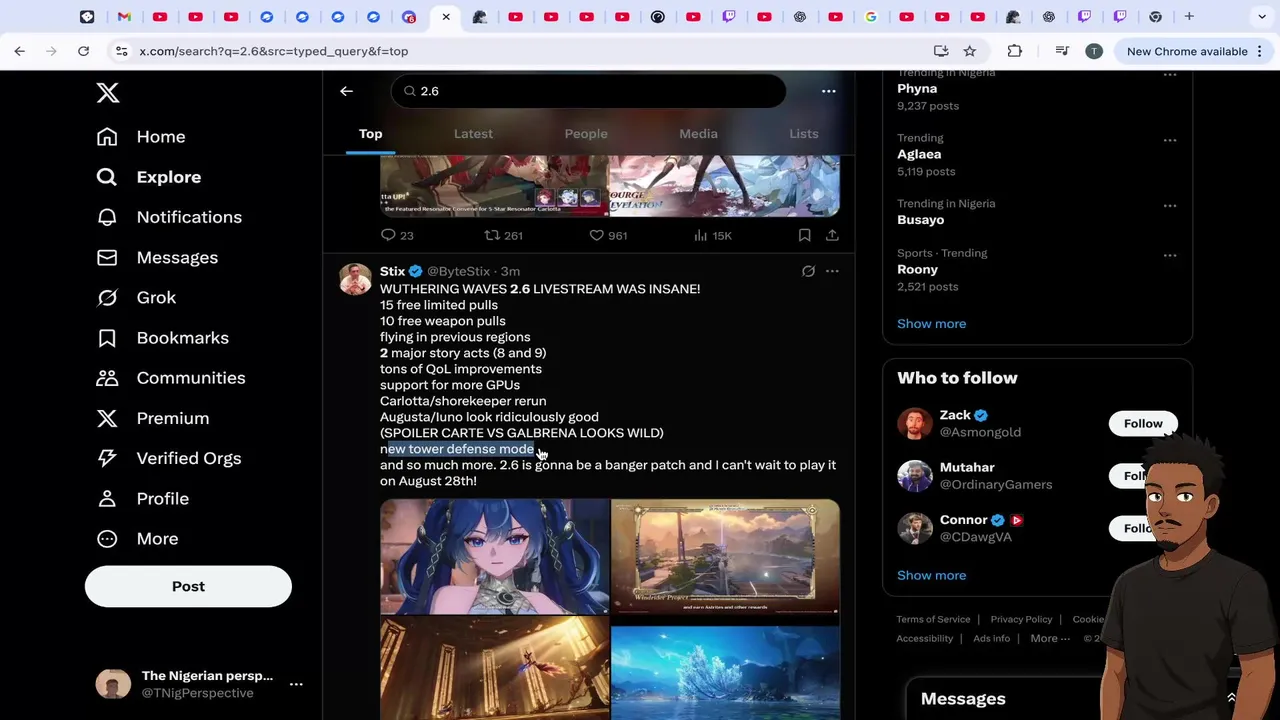The width and height of the screenshot is (1280, 720).
Task: Open options for Busayo trend
Action: click(x=1170, y=205)
